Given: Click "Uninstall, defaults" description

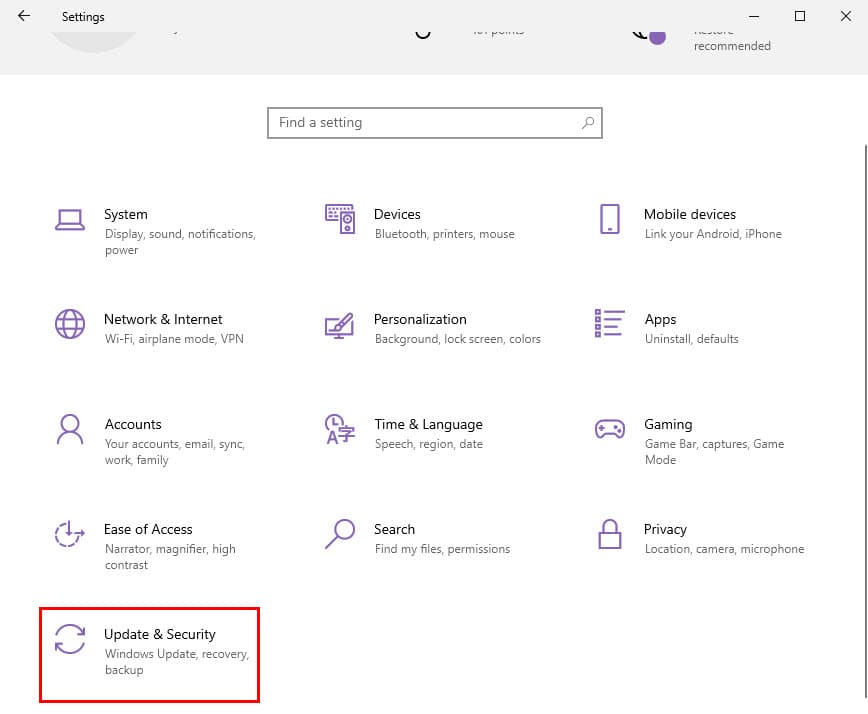Looking at the screenshot, I should tap(691, 339).
